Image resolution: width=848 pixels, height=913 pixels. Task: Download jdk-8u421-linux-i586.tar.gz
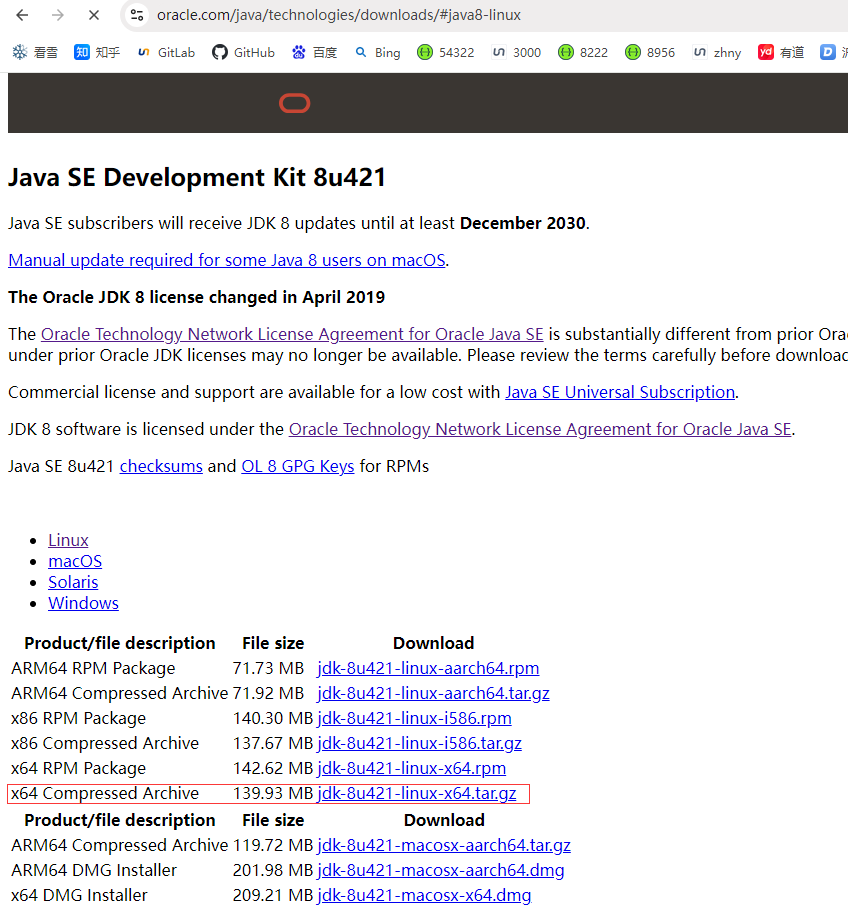419,744
